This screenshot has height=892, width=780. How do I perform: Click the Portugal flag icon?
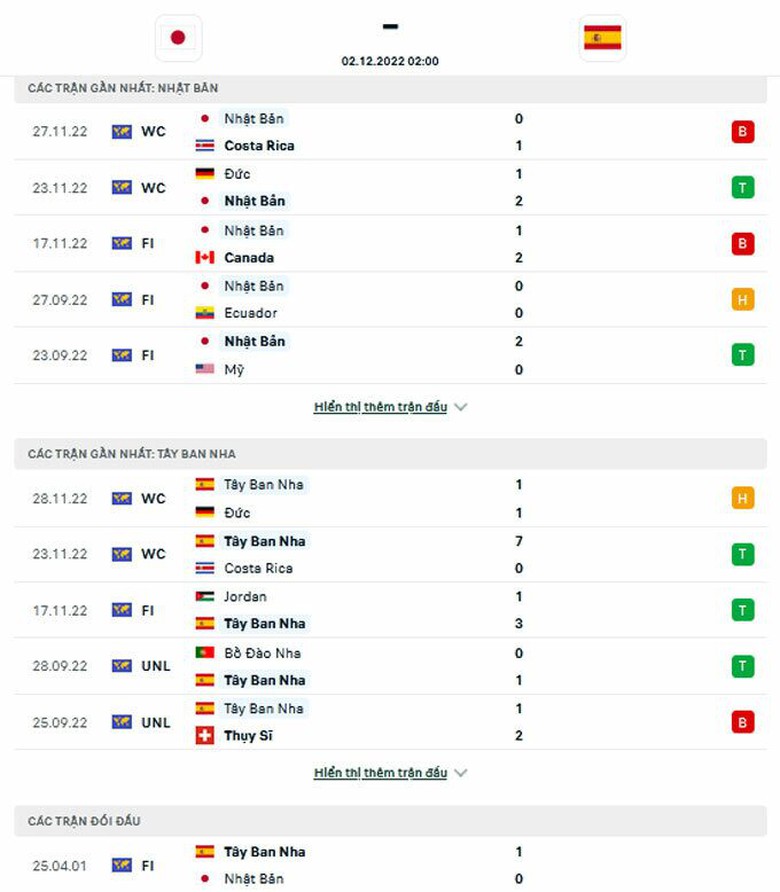click(x=205, y=653)
